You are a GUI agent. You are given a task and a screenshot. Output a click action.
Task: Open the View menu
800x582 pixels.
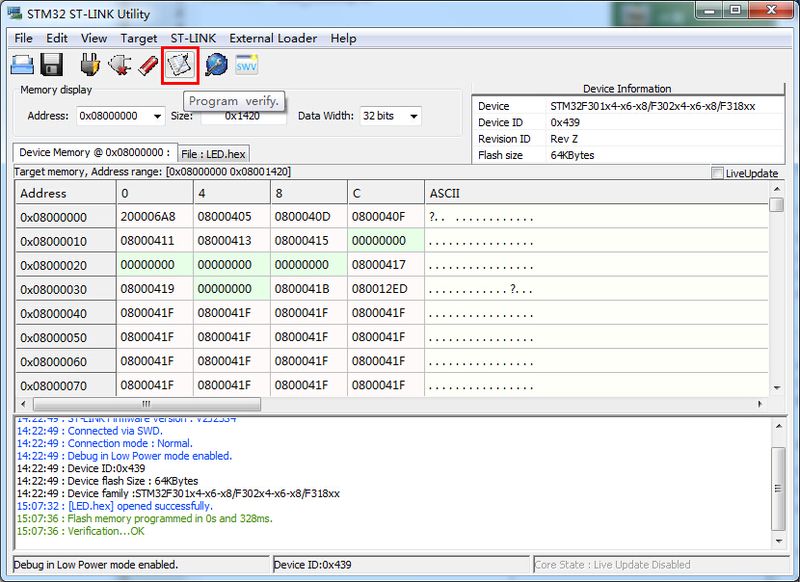(94, 38)
